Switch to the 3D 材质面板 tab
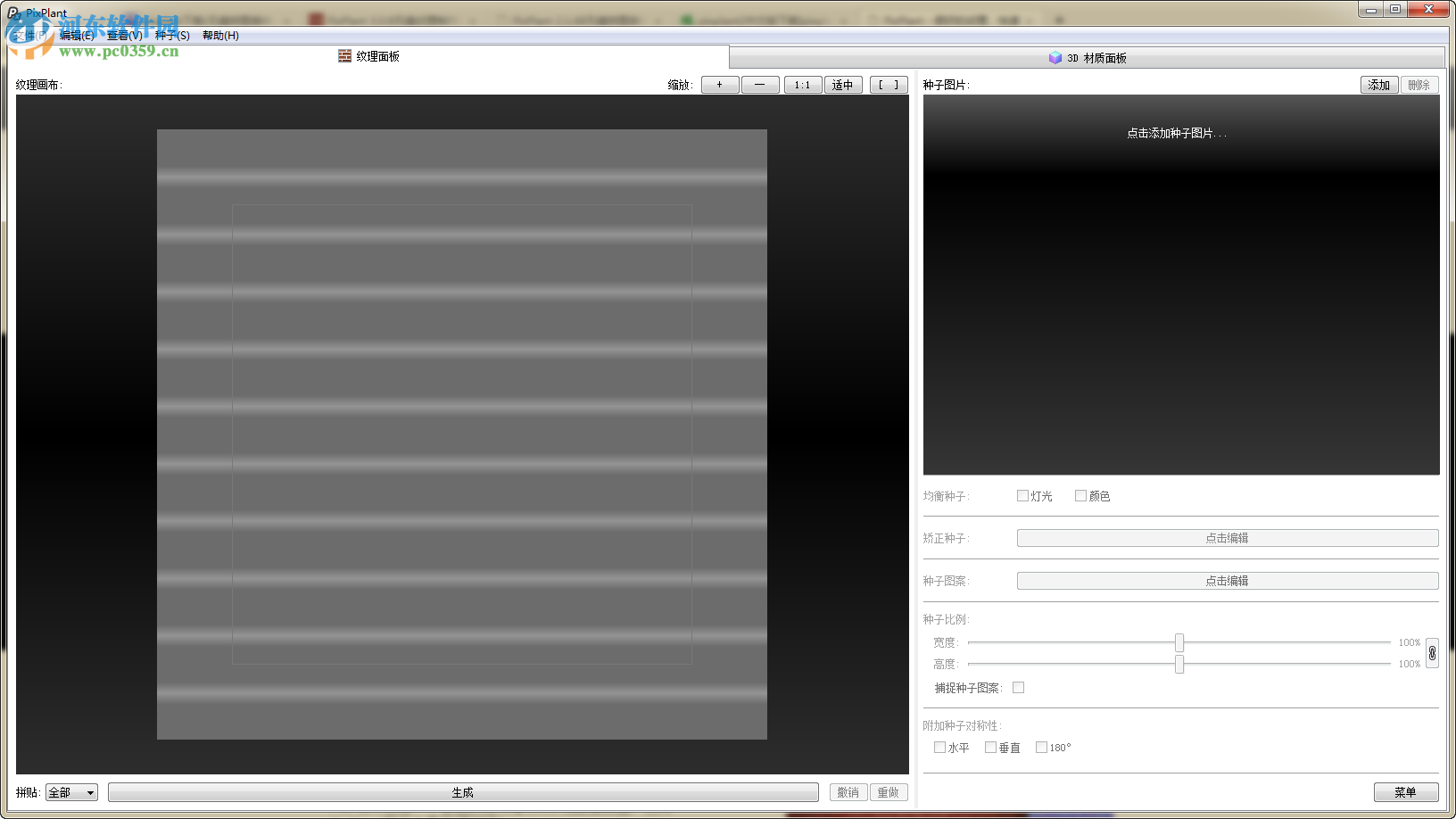The image size is (1456, 819). [1088, 58]
